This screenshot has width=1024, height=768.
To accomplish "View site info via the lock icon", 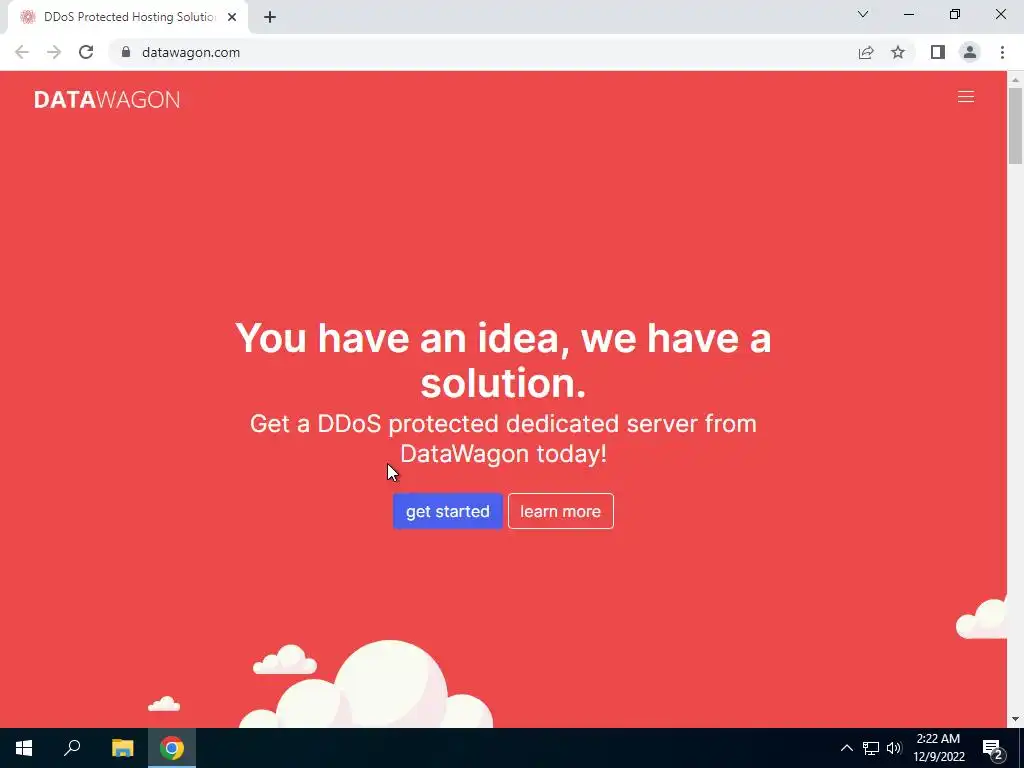I will point(126,52).
